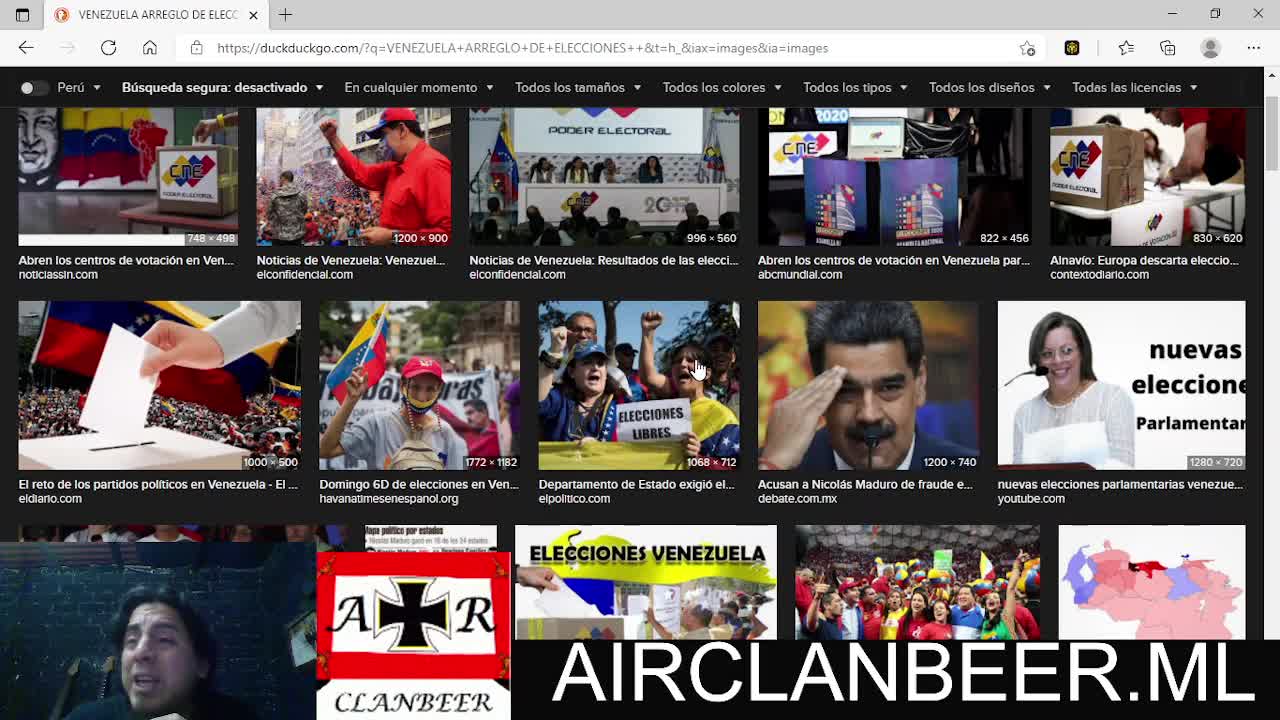Click title 'Departamento de Estado exigió el...'

(636, 484)
